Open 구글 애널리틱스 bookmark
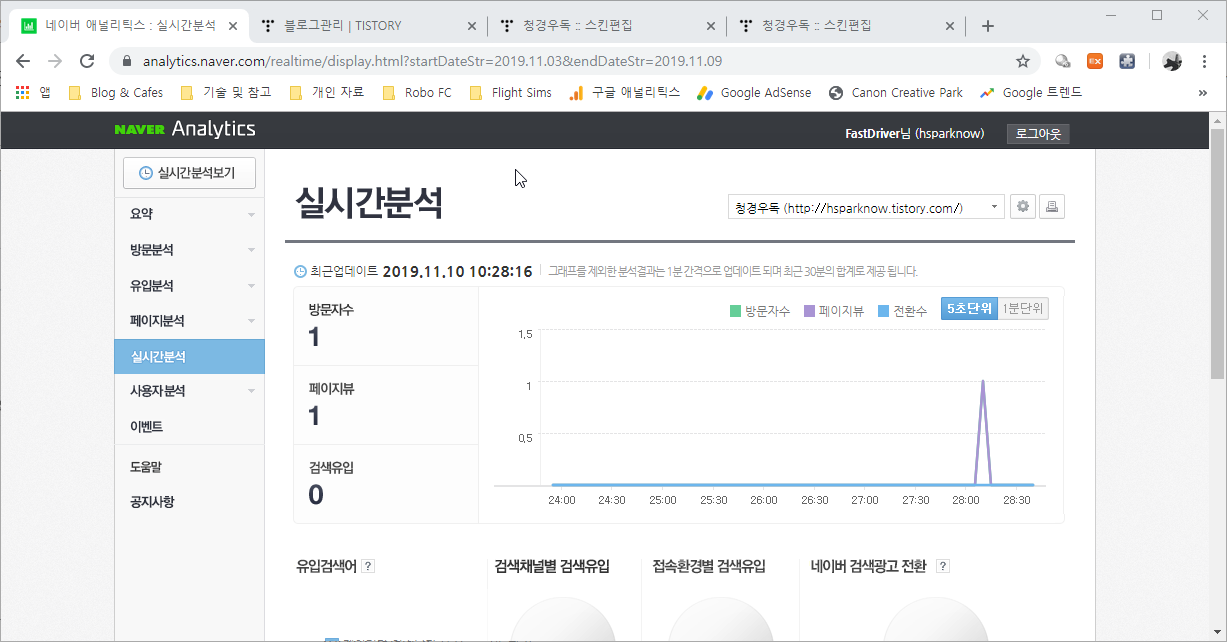Screen dimensions: 1227x642 pyautogui.click(x=624, y=92)
